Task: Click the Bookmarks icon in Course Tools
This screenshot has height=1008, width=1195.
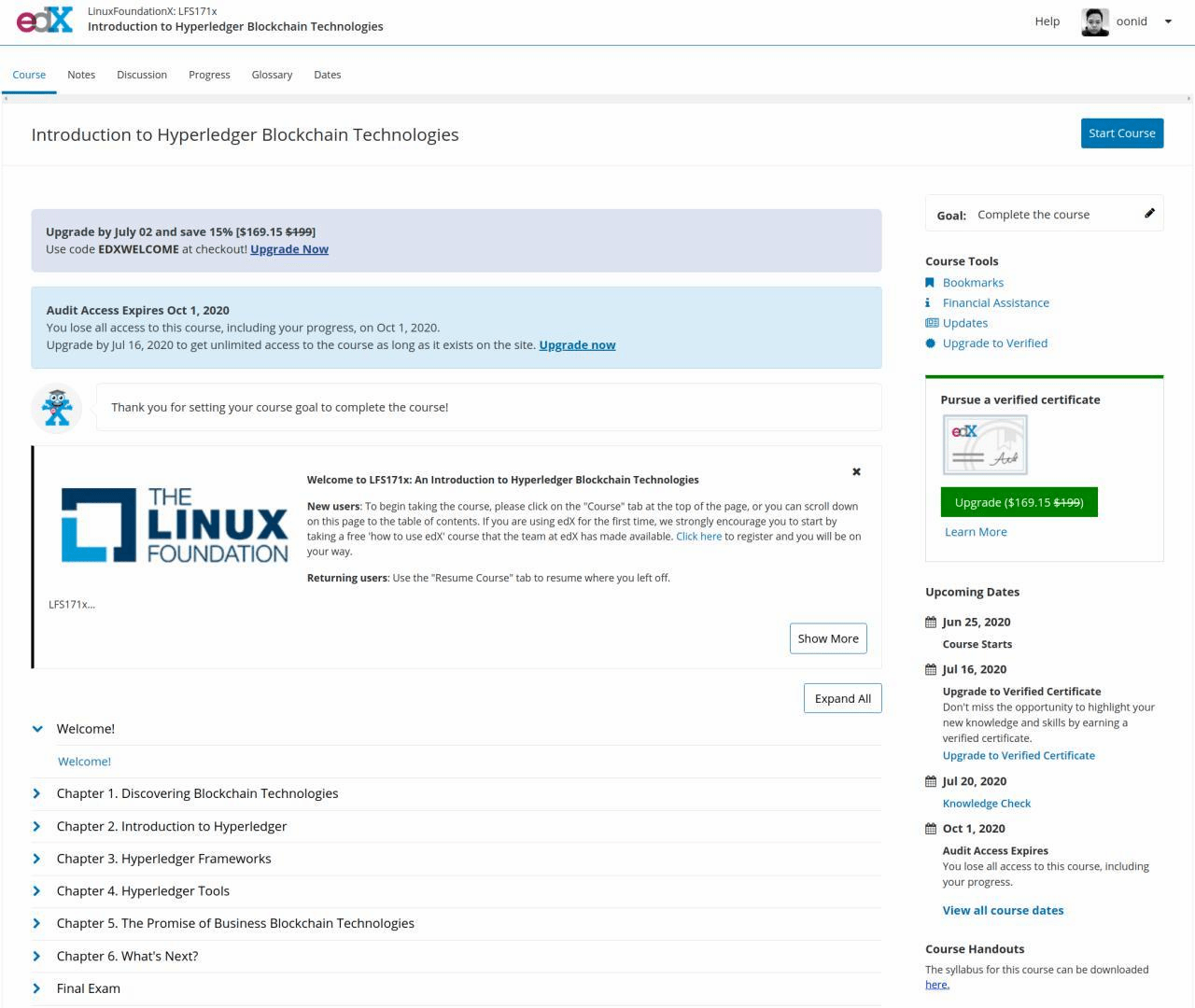Action: (930, 283)
